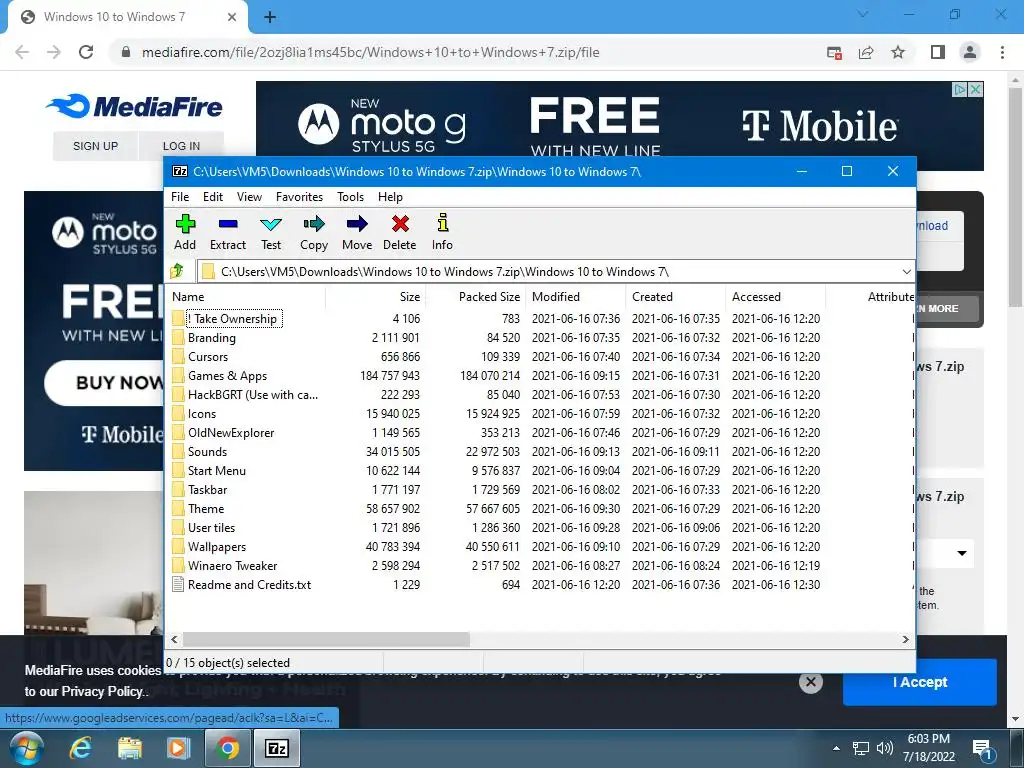Open a new Chrome tab
The height and width of the screenshot is (768, 1024).
pyautogui.click(x=270, y=17)
